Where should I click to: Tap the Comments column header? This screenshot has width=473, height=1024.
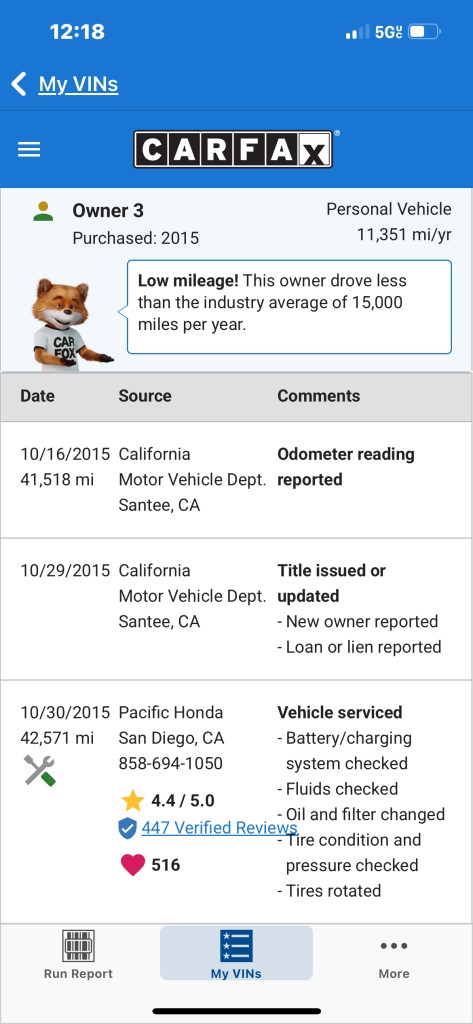pos(319,396)
